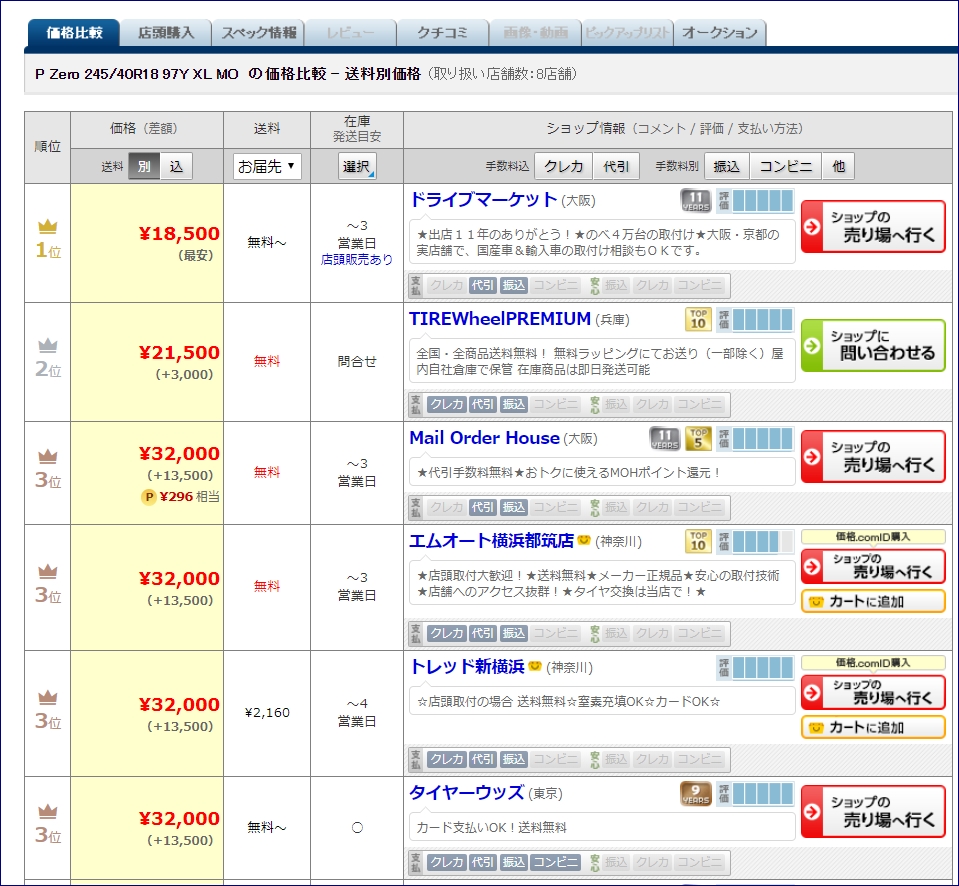Toggle the クレカ fee-included filter

point(563,166)
